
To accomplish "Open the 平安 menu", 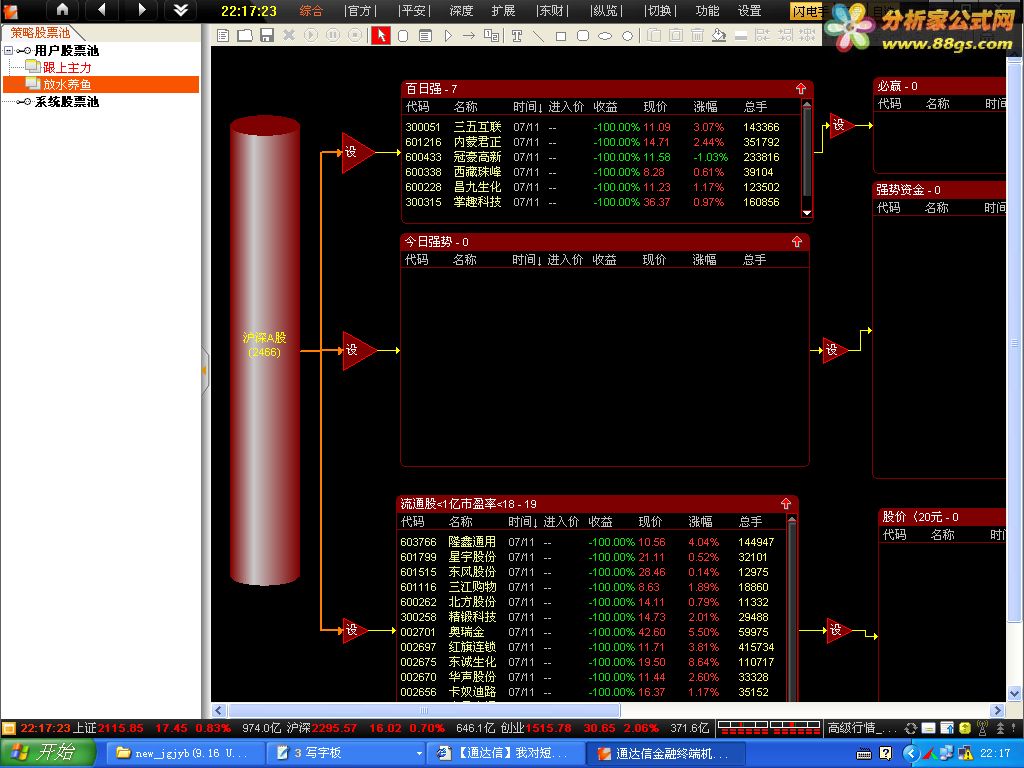I will [413, 10].
